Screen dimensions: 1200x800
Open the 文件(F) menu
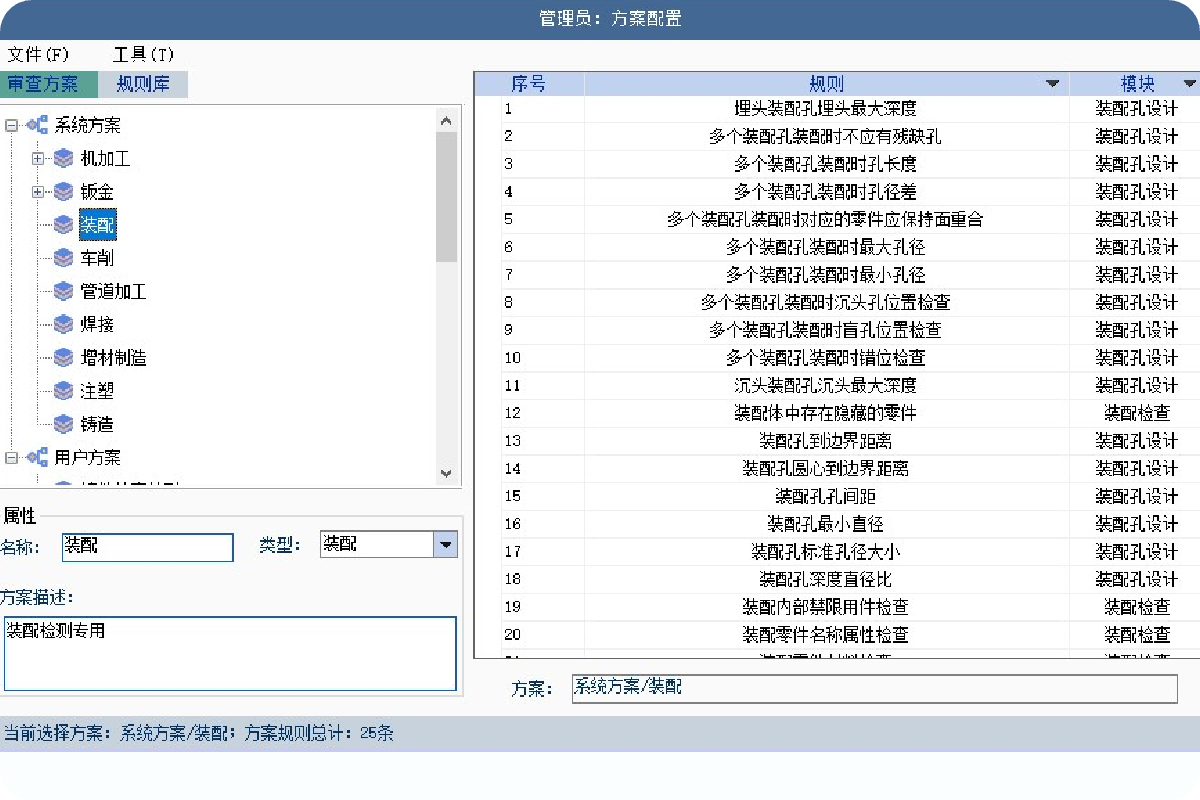(39, 54)
